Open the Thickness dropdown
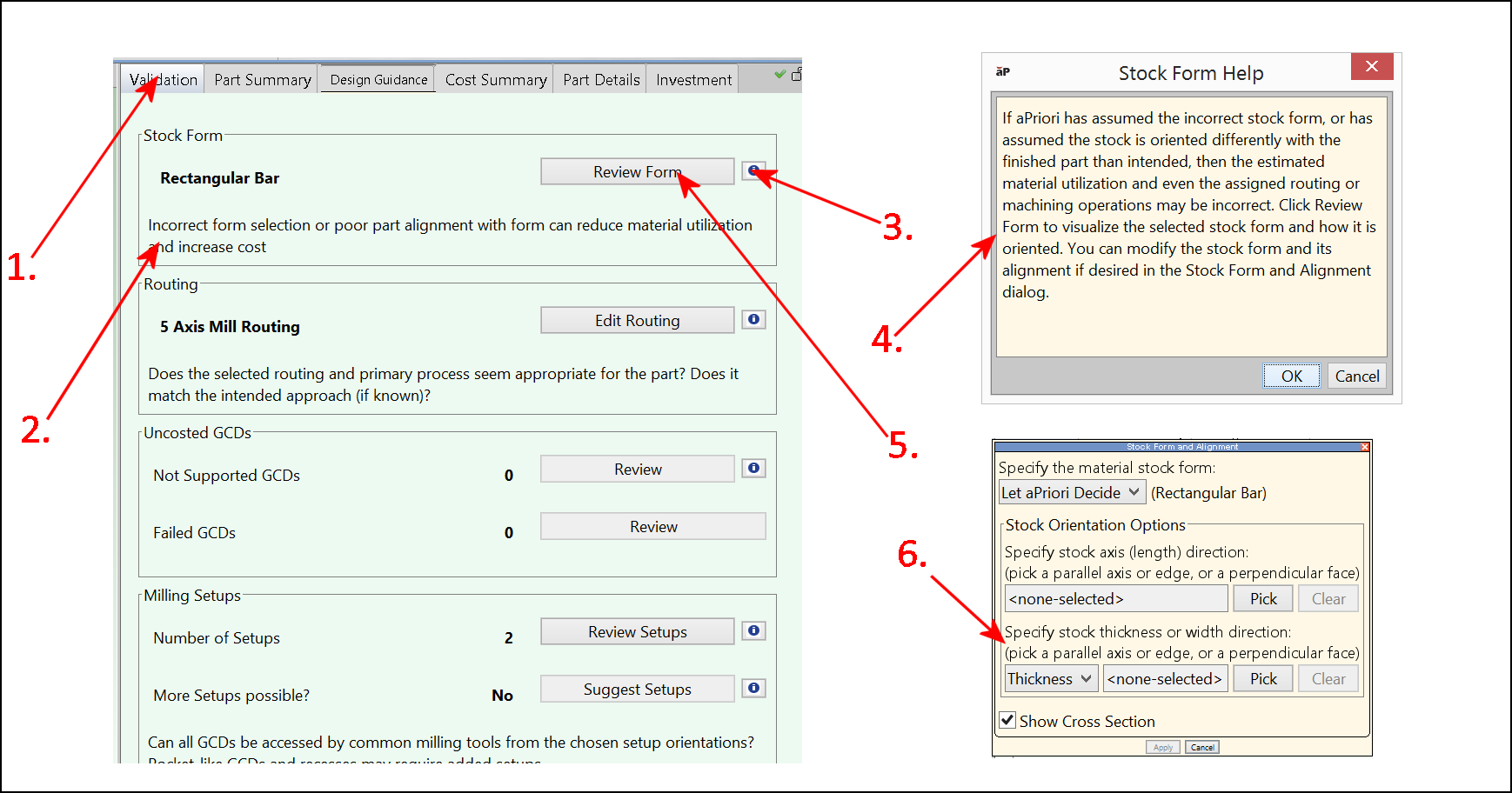1512x793 pixels. pyautogui.click(x=1051, y=679)
